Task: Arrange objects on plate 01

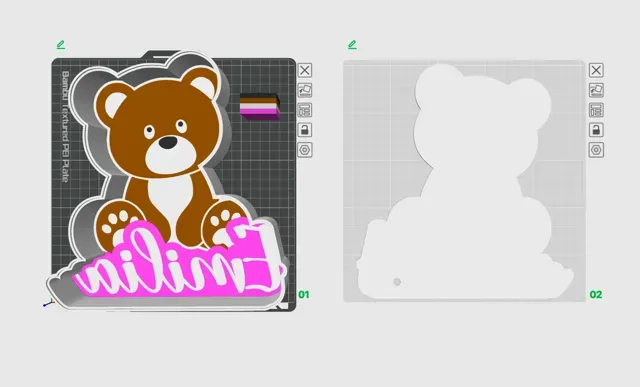Action: [x=305, y=110]
